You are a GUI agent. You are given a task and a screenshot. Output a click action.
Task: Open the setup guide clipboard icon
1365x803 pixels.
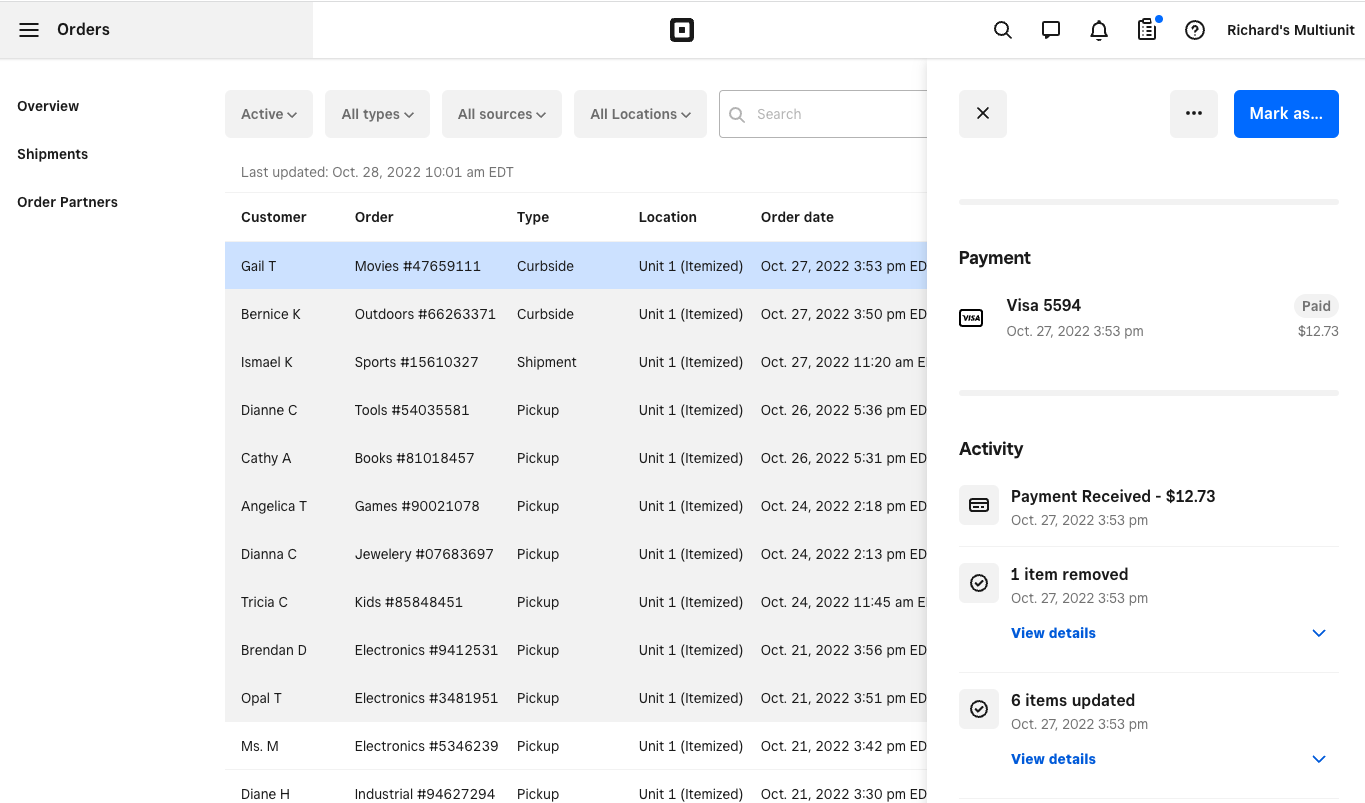[x=1146, y=30]
